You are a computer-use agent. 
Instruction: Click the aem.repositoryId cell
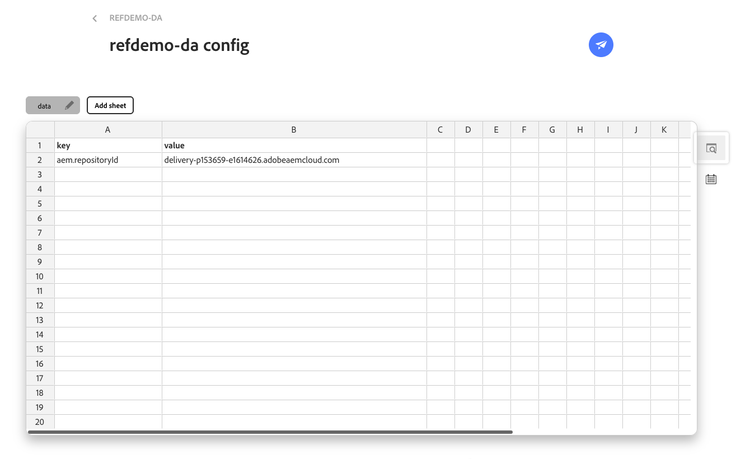[x=108, y=160]
